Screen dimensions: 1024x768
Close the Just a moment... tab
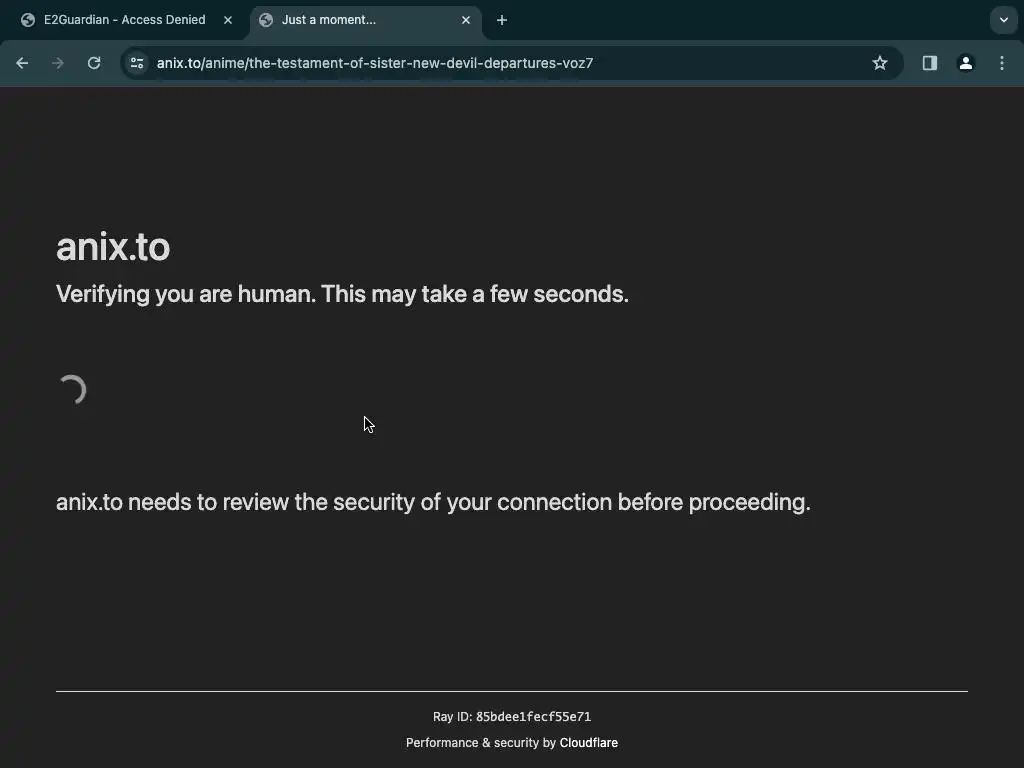pos(466,20)
